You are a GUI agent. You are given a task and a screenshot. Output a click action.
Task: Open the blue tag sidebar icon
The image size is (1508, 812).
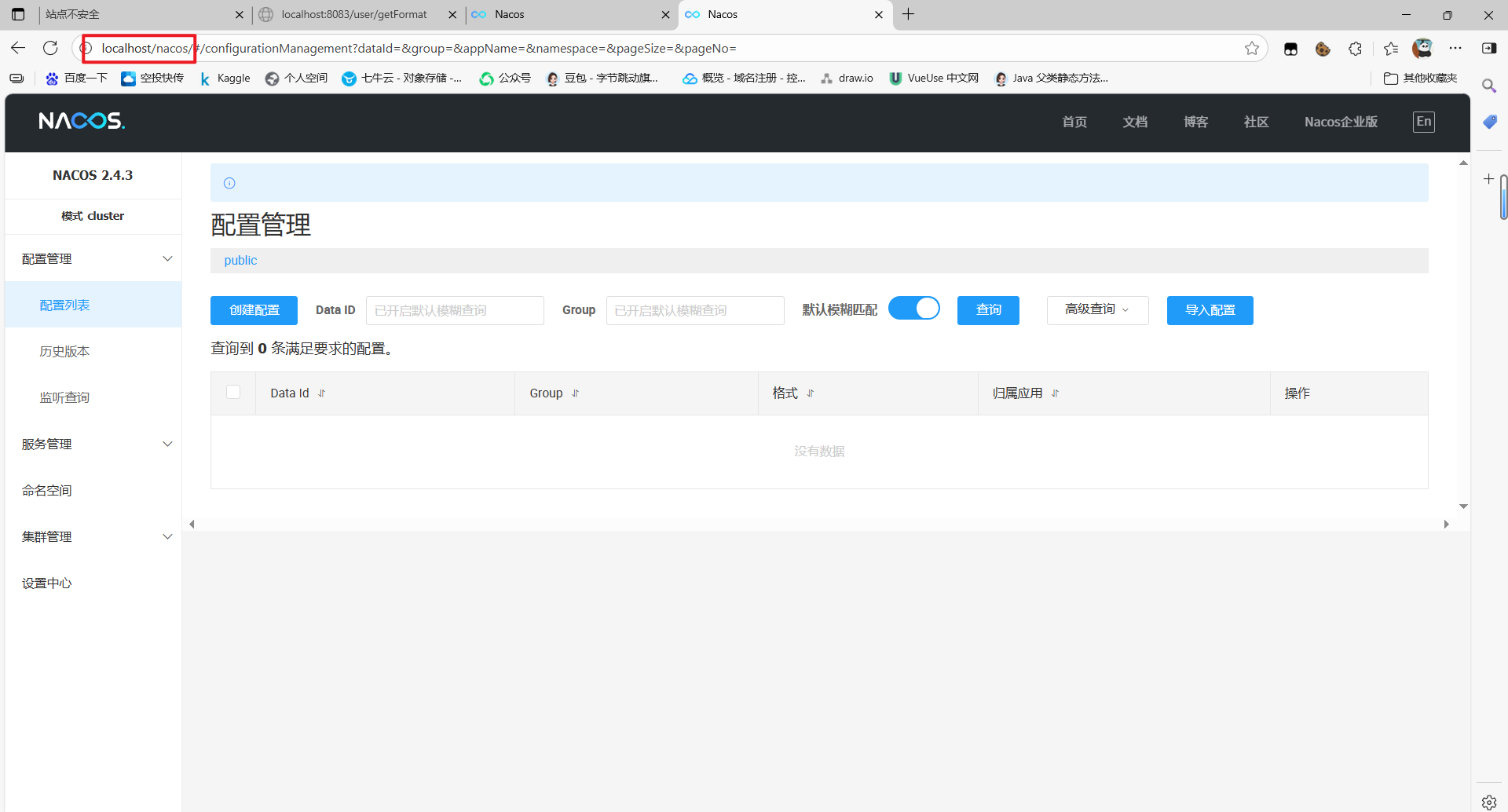coord(1489,122)
